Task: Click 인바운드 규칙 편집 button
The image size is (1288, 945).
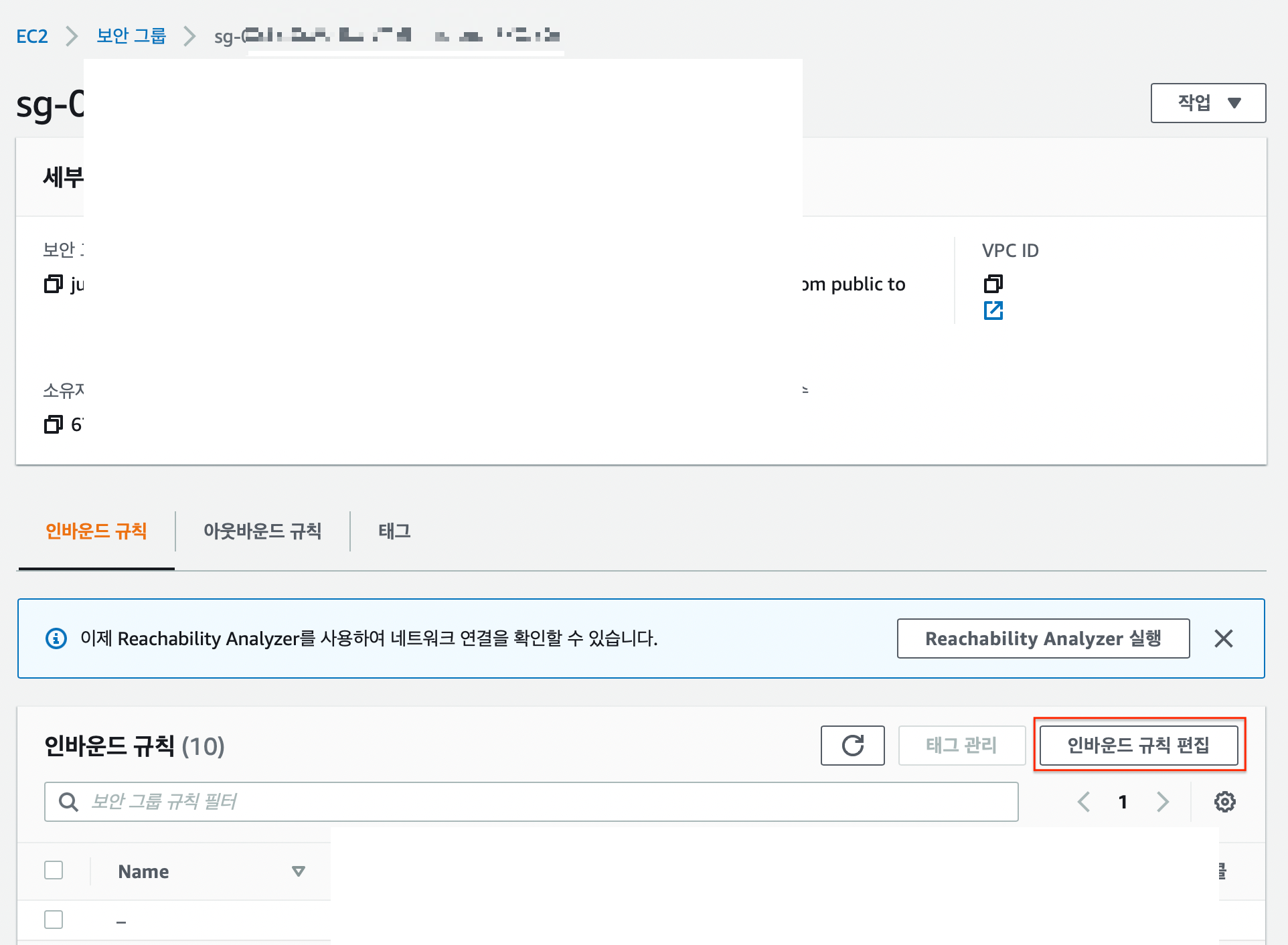Action: (1138, 746)
